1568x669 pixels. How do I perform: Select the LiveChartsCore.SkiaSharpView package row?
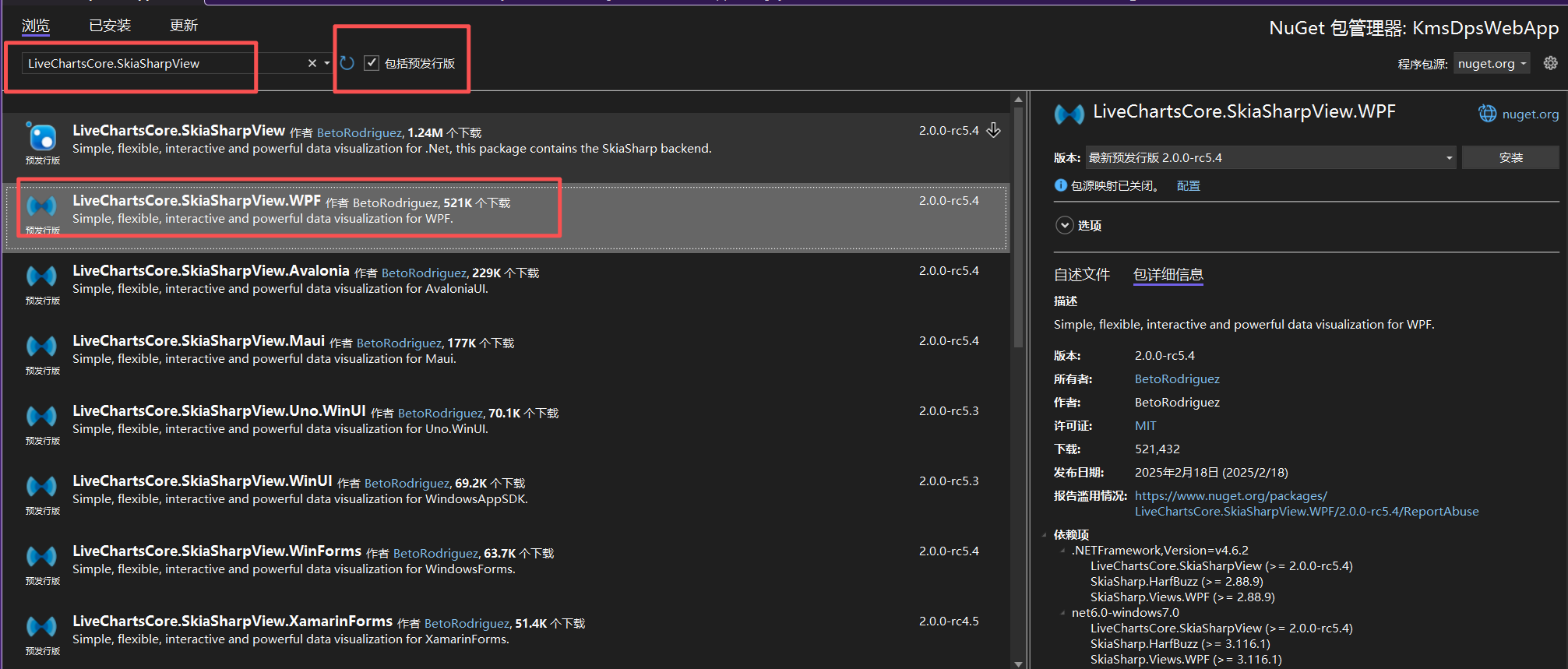tap(506, 148)
